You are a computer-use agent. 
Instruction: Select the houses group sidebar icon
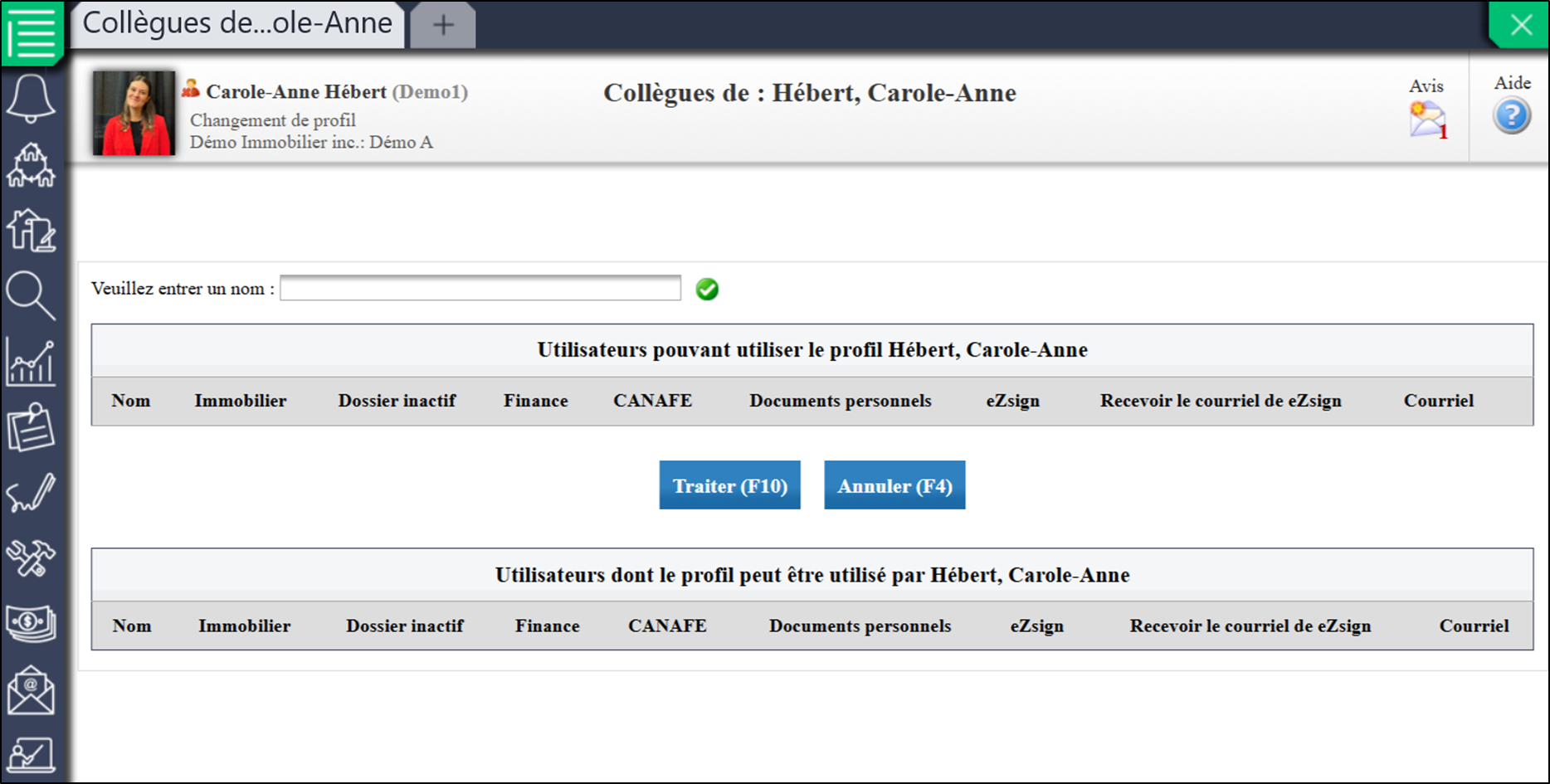coord(32,164)
